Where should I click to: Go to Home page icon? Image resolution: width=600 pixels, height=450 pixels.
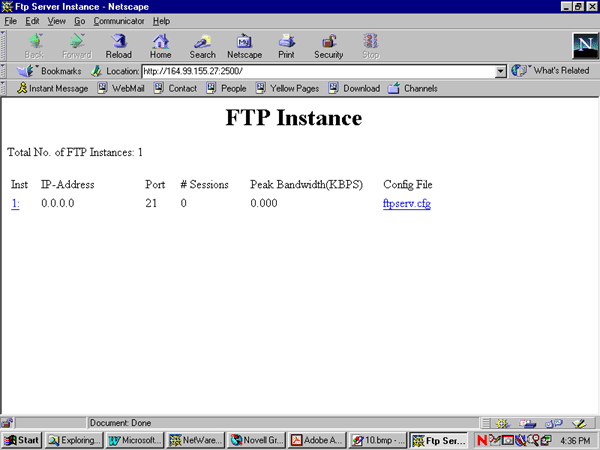[160, 45]
